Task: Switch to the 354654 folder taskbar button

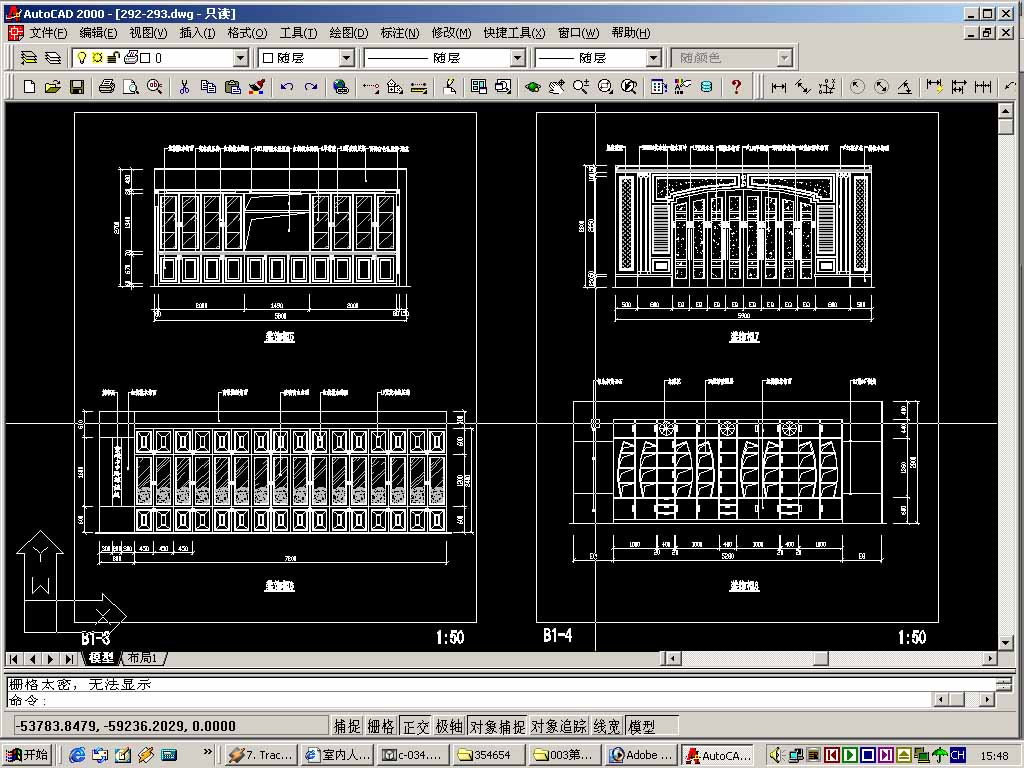Action: click(489, 755)
